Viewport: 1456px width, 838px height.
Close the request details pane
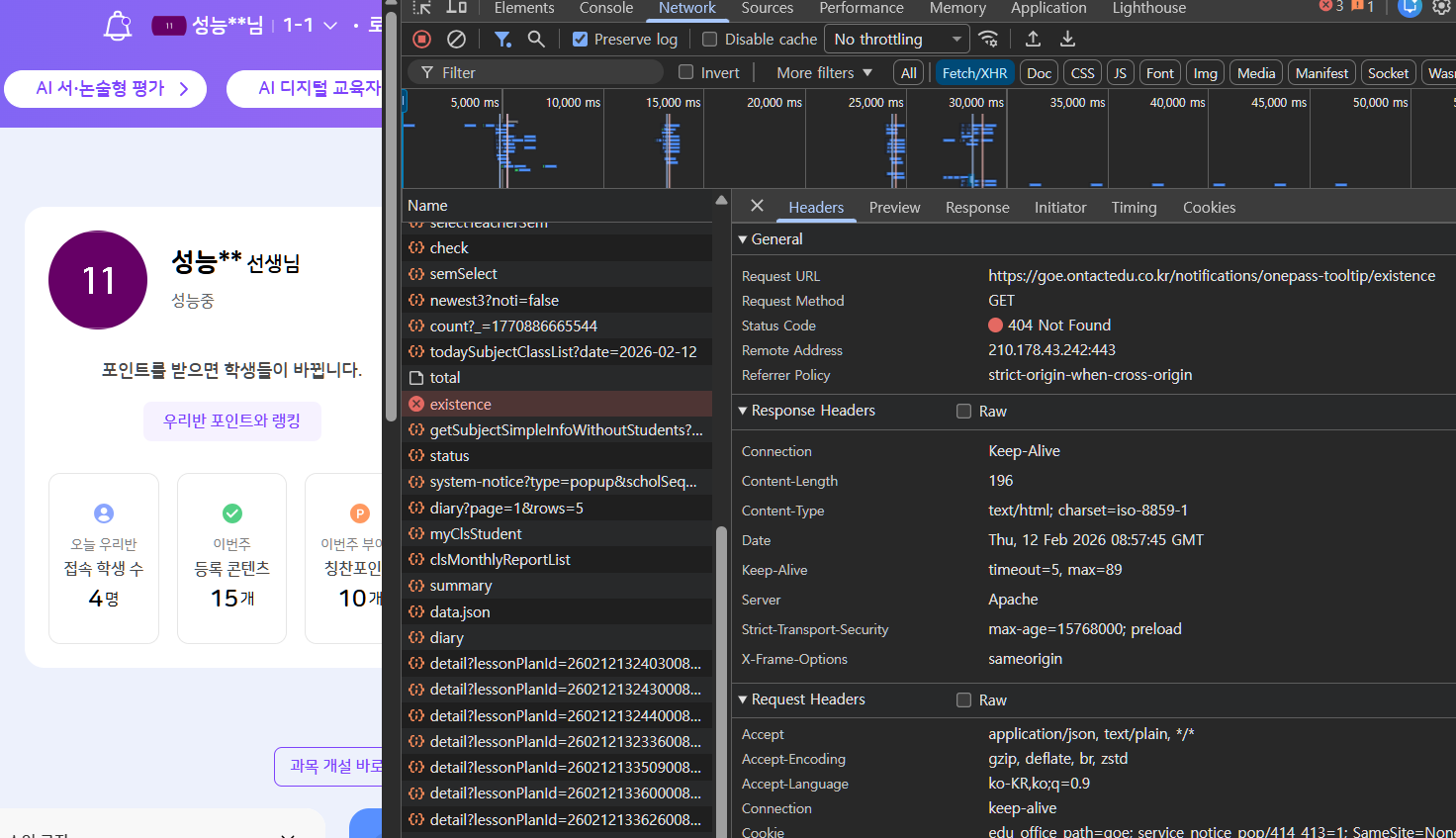coord(757,206)
